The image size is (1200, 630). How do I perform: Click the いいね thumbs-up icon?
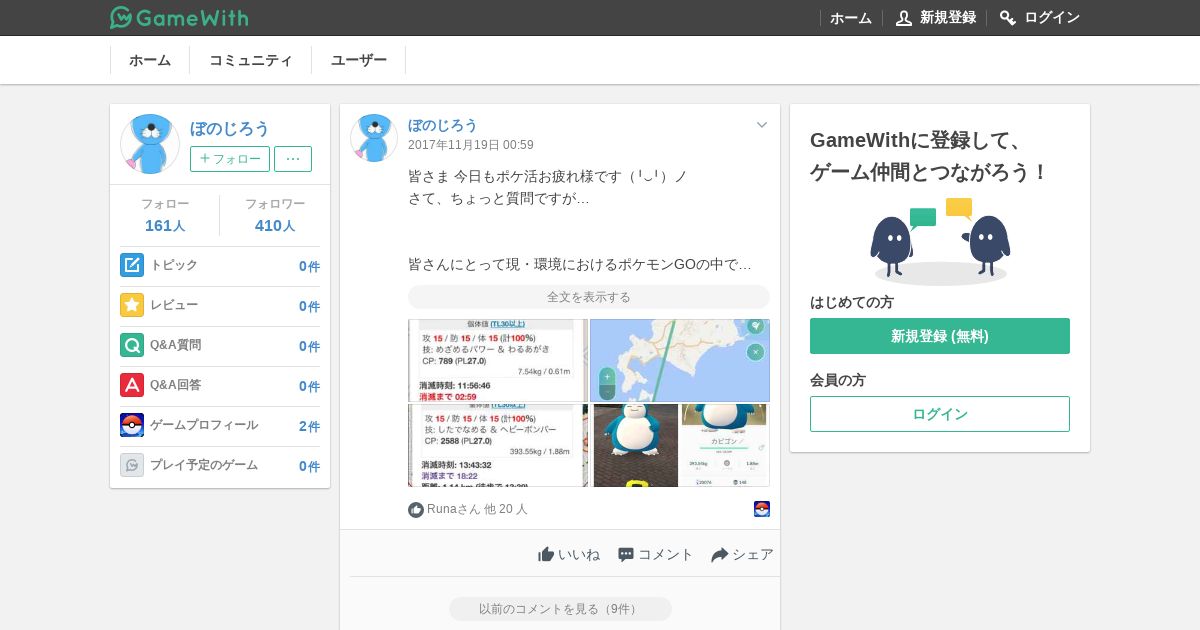pyautogui.click(x=546, y=554)
